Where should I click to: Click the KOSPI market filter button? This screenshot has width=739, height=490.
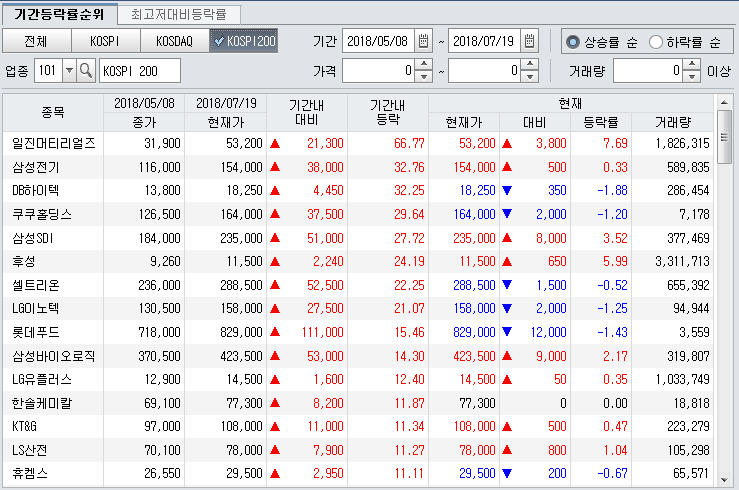click(104, 41)
